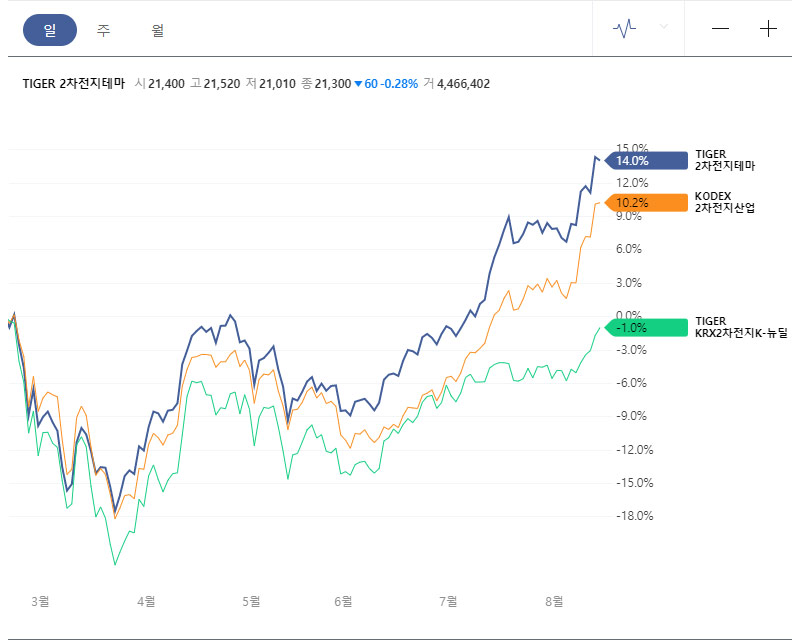Click the -6.0% y-axis label

631,383
